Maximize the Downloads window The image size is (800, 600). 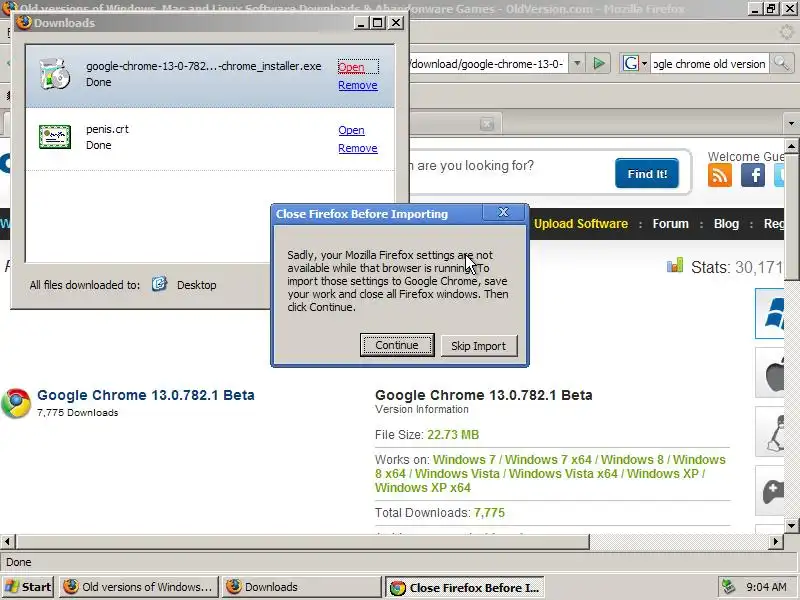tap(378, 23)
